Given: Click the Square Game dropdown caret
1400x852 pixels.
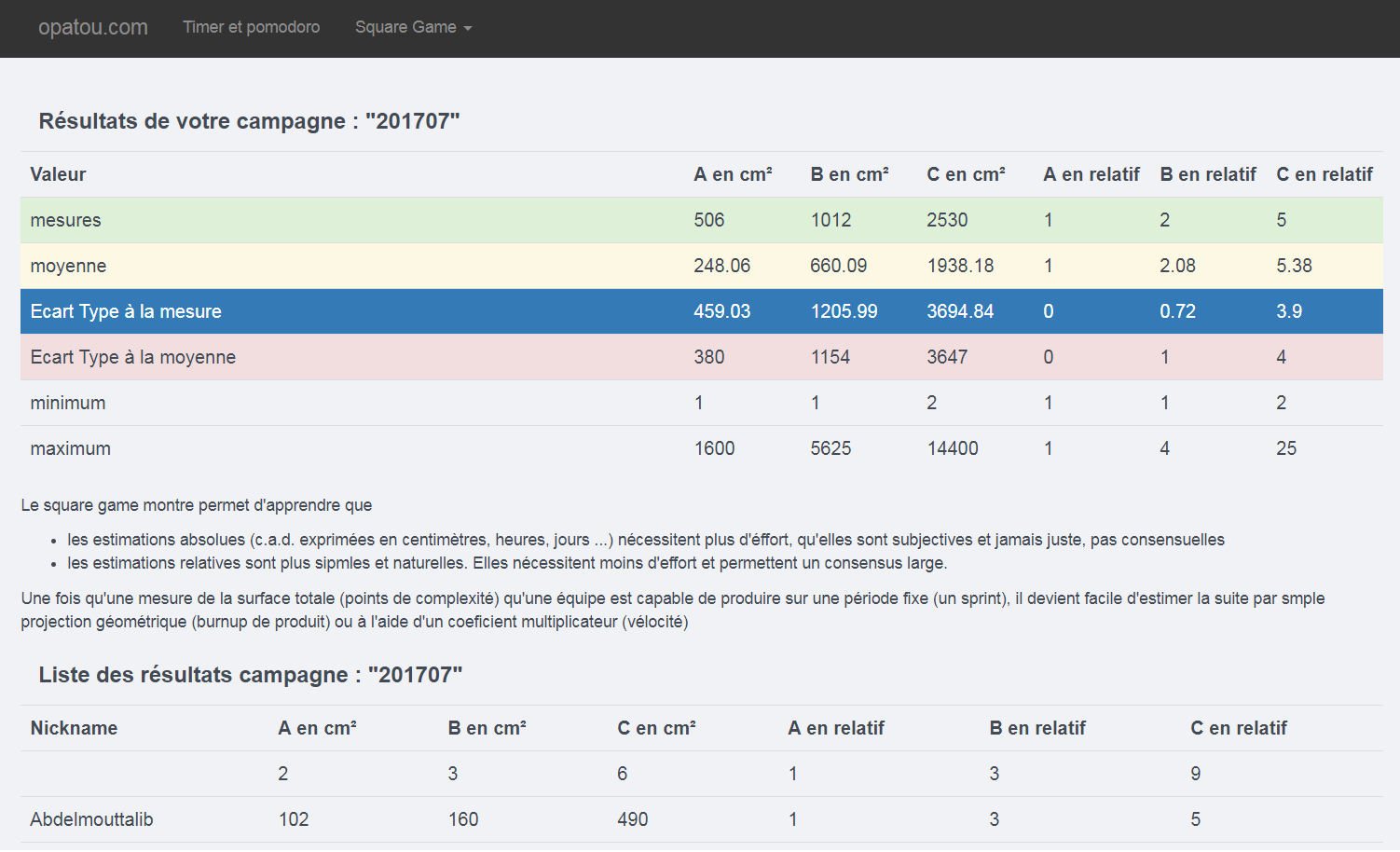Looking at the screenshot, I should click(468, 28).
